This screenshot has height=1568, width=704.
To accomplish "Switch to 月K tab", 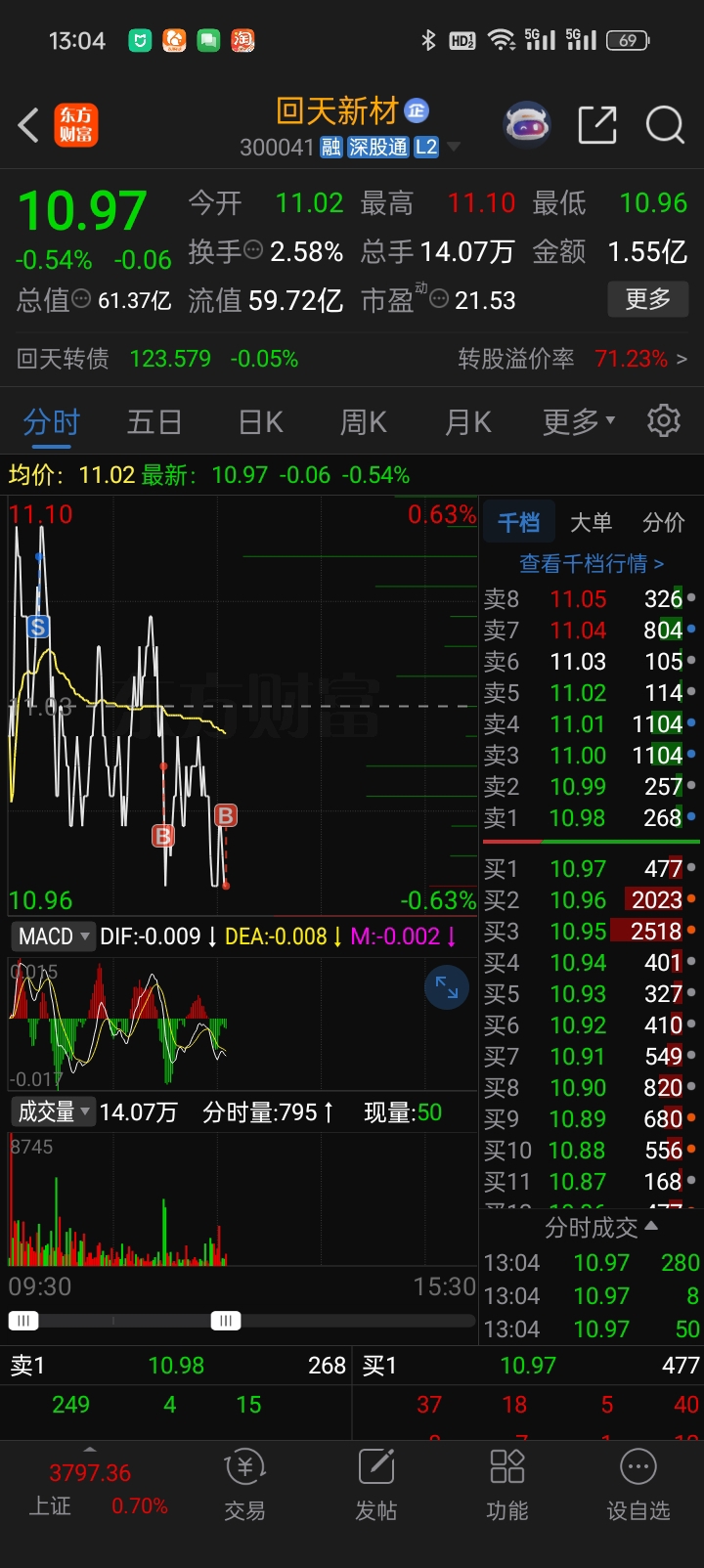I will click(x=468, y=421).
